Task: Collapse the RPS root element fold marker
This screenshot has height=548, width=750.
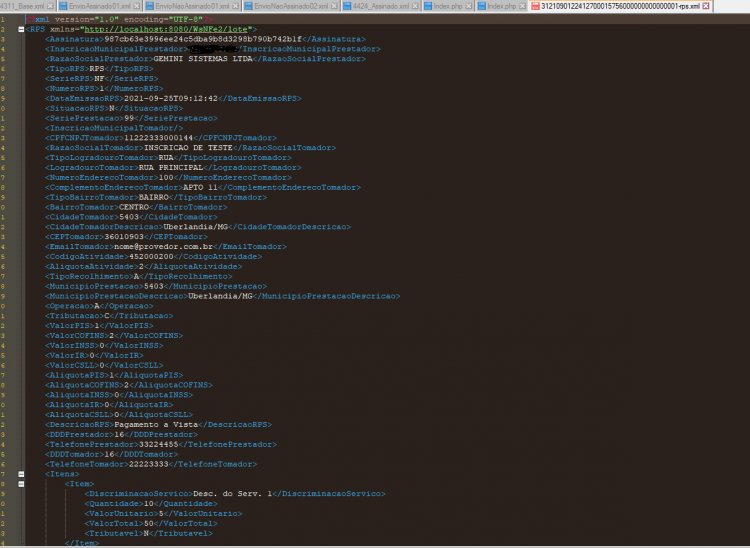Action: (x=21, y=29)
